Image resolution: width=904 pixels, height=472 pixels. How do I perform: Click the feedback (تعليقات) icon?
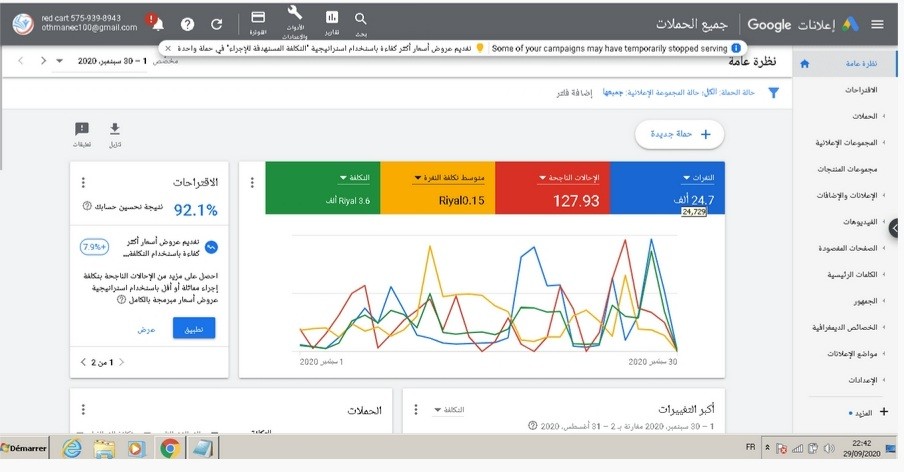[82, 129]
